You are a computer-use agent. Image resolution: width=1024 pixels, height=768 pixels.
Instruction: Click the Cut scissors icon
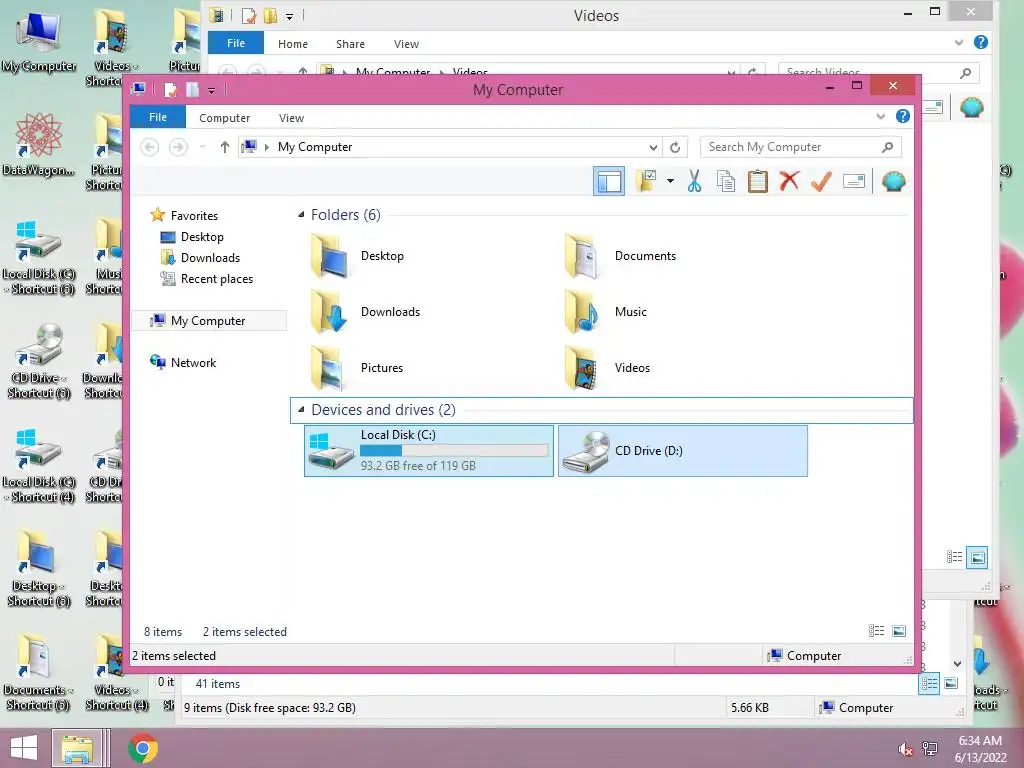[694, 181]
